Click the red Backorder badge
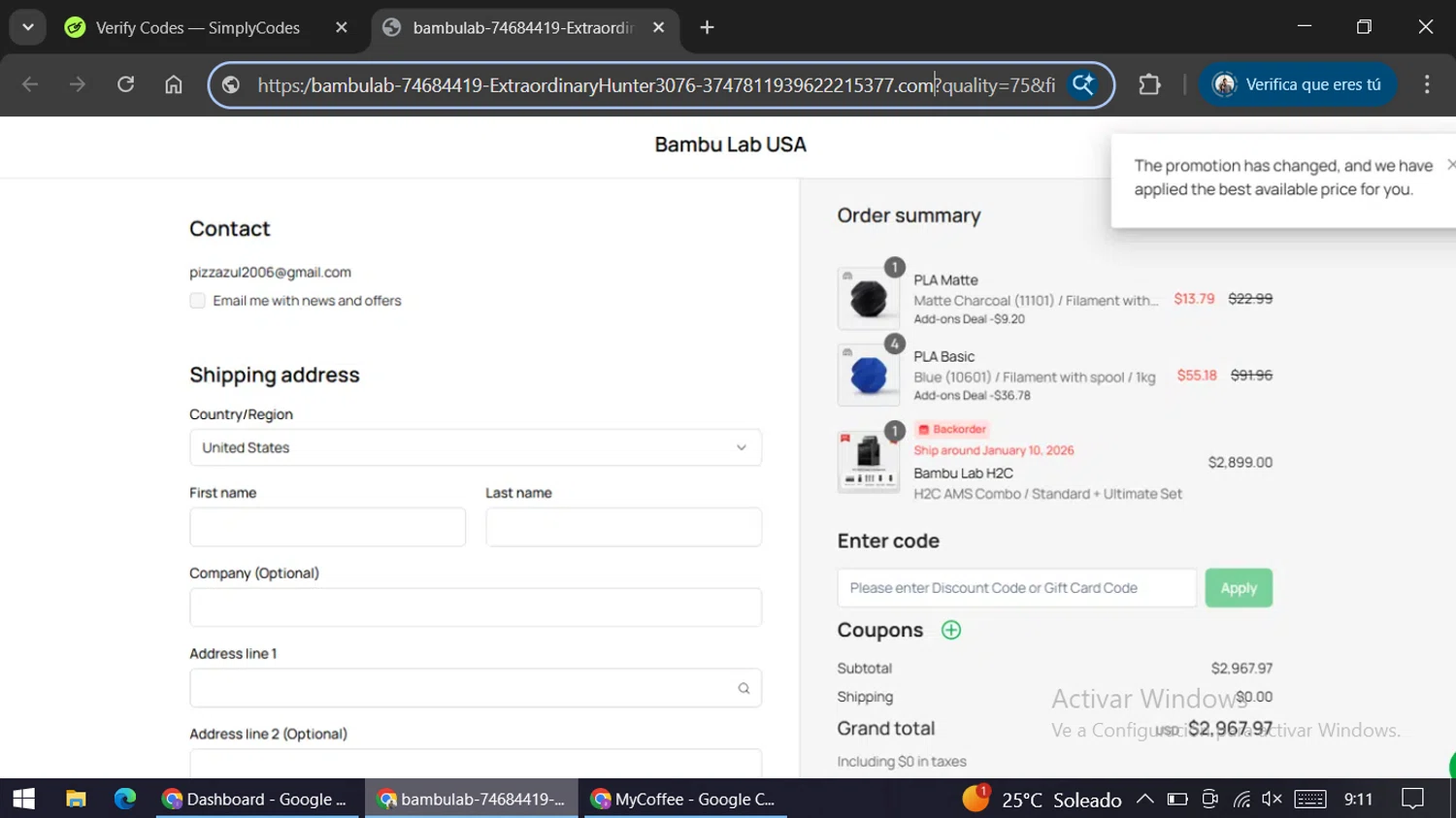The height and width of the screenshot is (818, 1456). point(951,429)
